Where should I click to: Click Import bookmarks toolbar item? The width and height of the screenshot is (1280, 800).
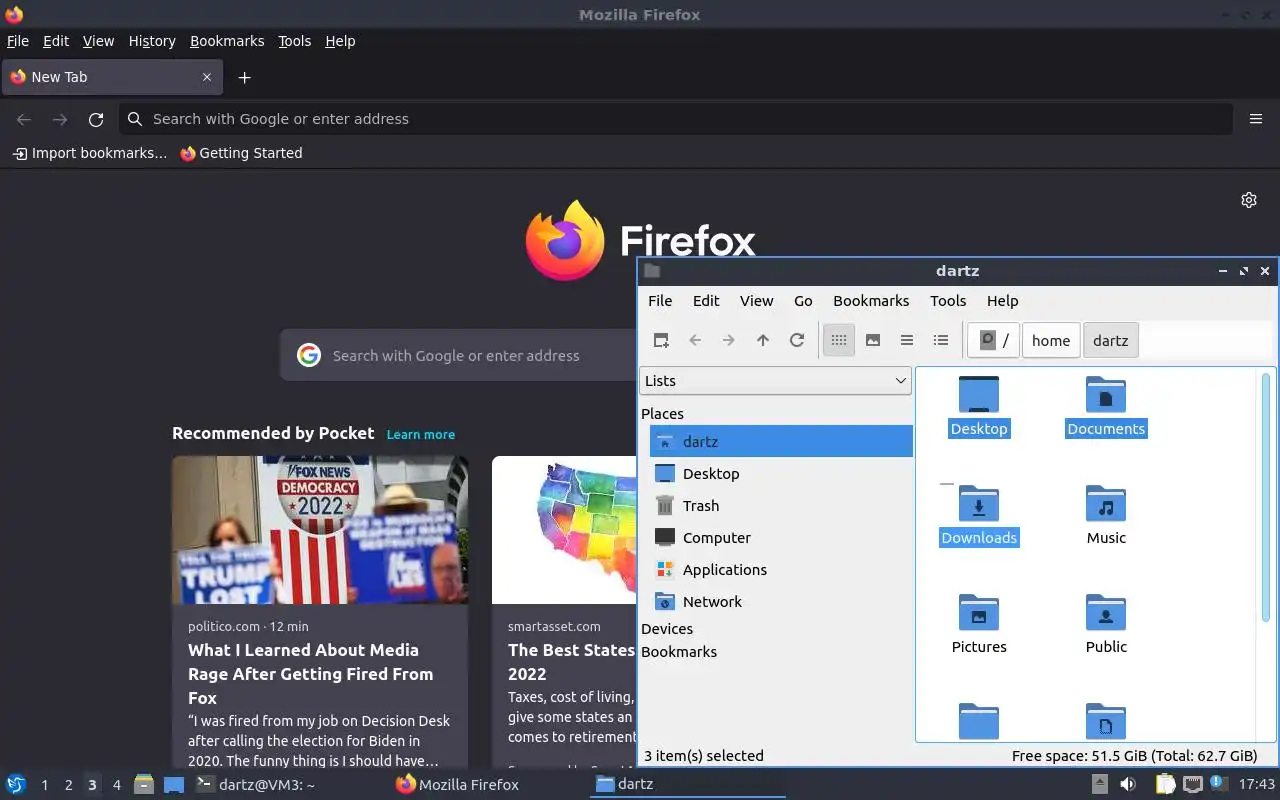pyautogui.click(x=90, y=153)
